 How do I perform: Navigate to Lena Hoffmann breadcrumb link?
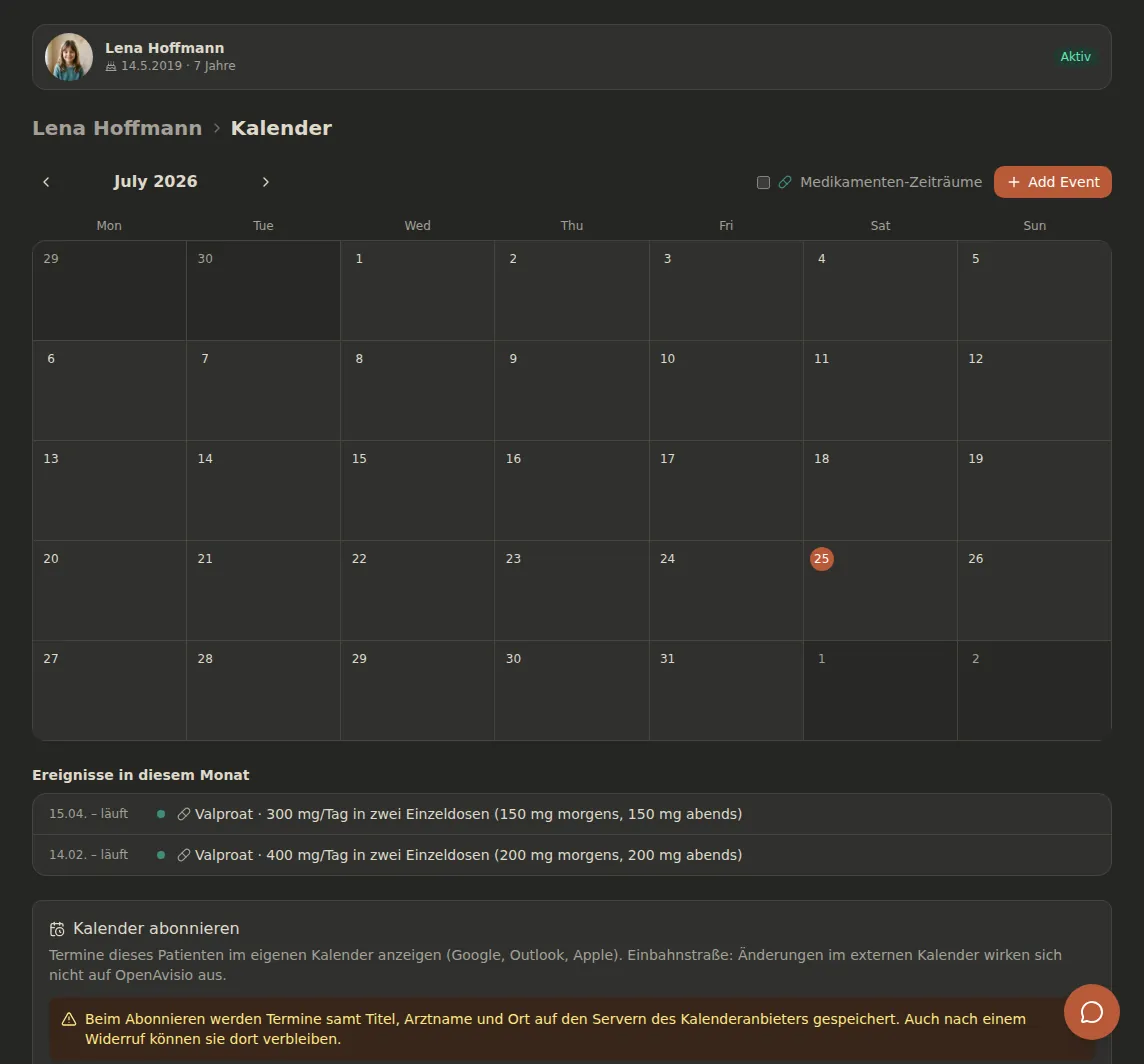(x=117, y=128)
